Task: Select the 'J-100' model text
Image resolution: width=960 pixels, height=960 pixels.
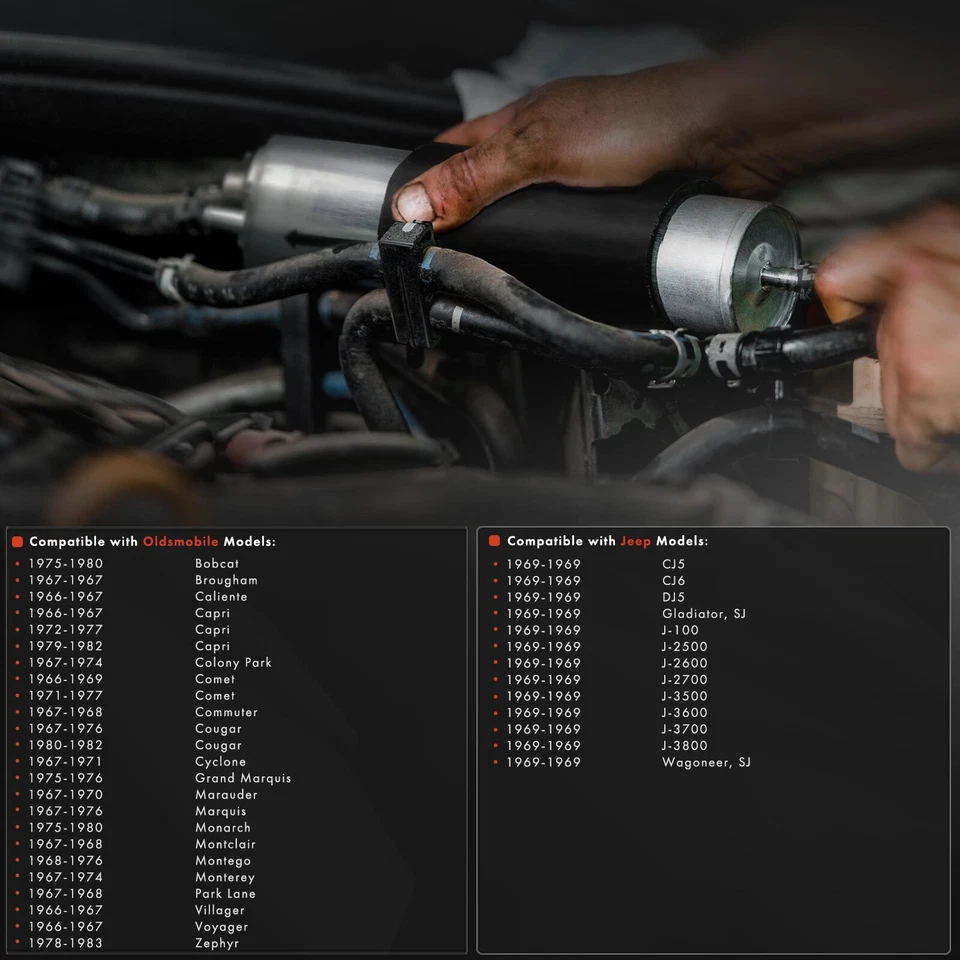Action: click(680, 630)
